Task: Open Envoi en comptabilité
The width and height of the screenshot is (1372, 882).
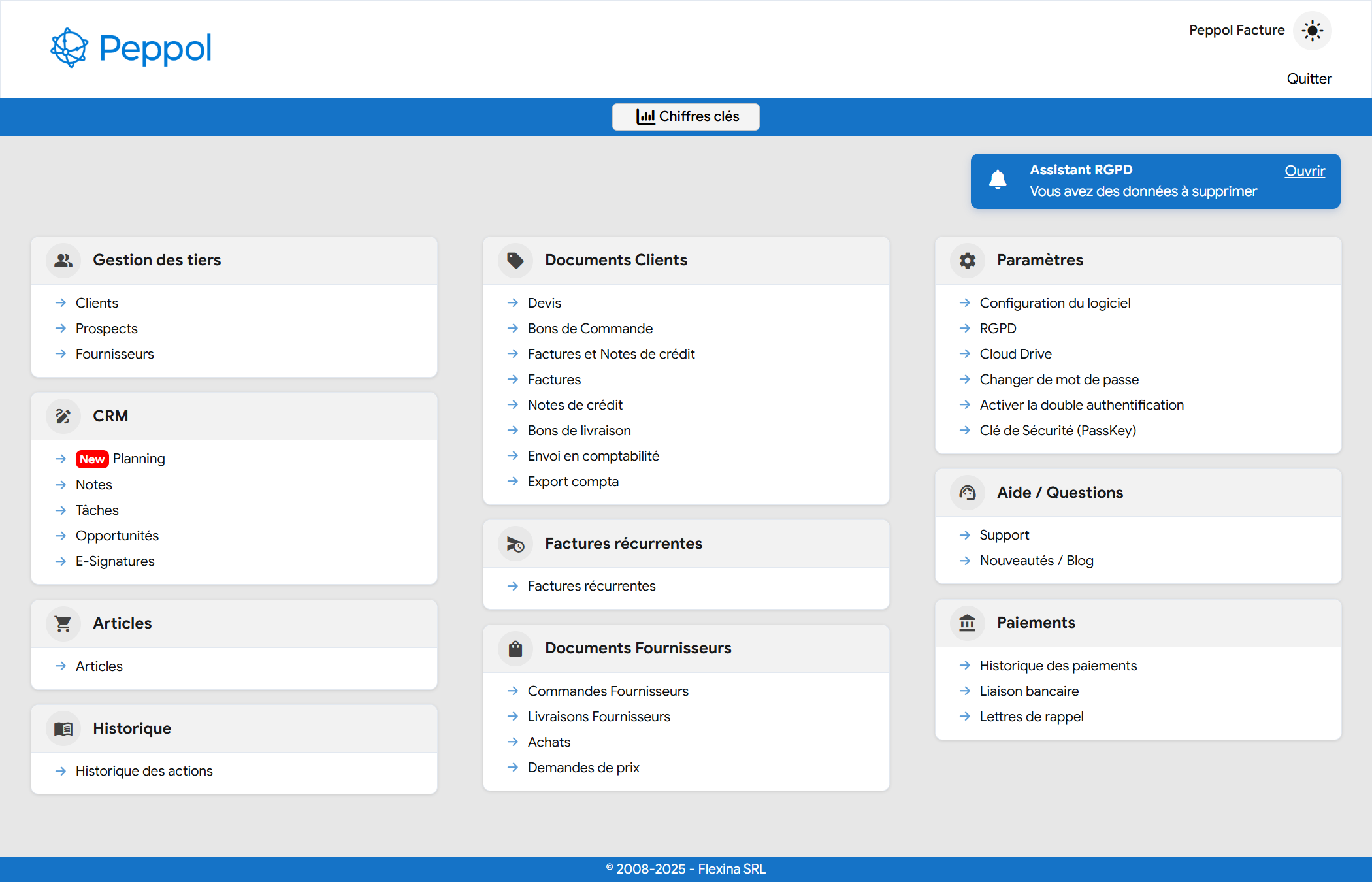Action: point(594,456)
